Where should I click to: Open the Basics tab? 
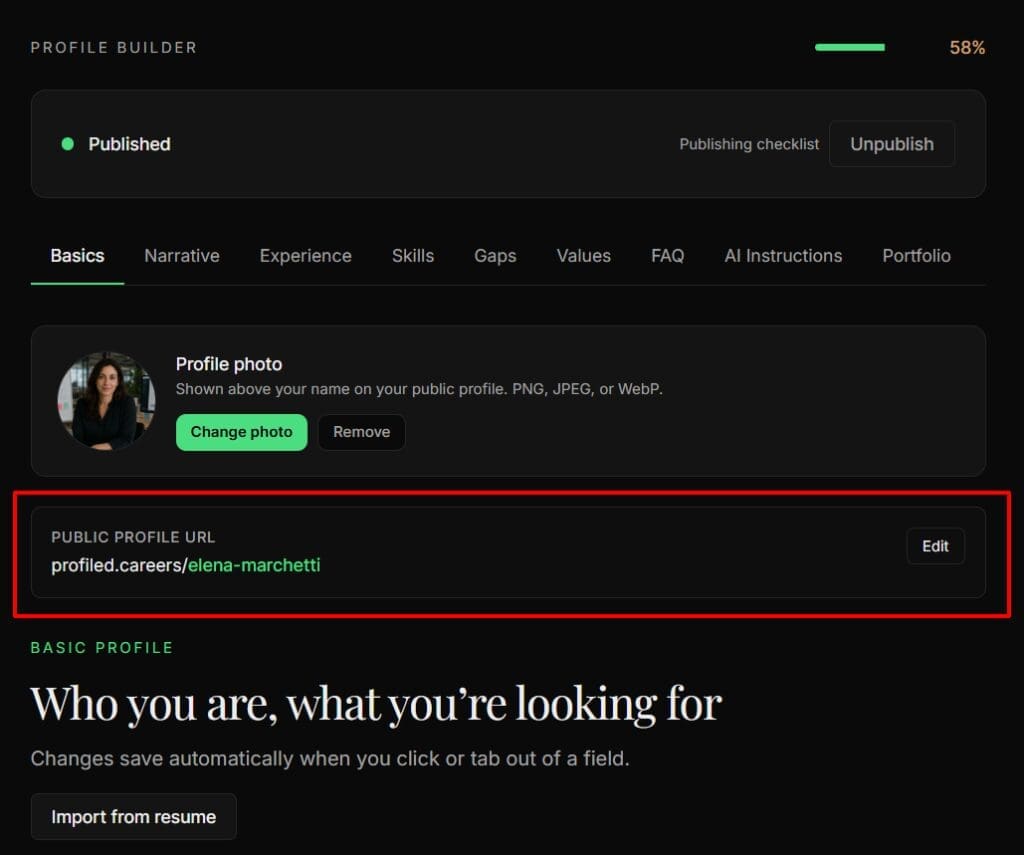[77, 255]
